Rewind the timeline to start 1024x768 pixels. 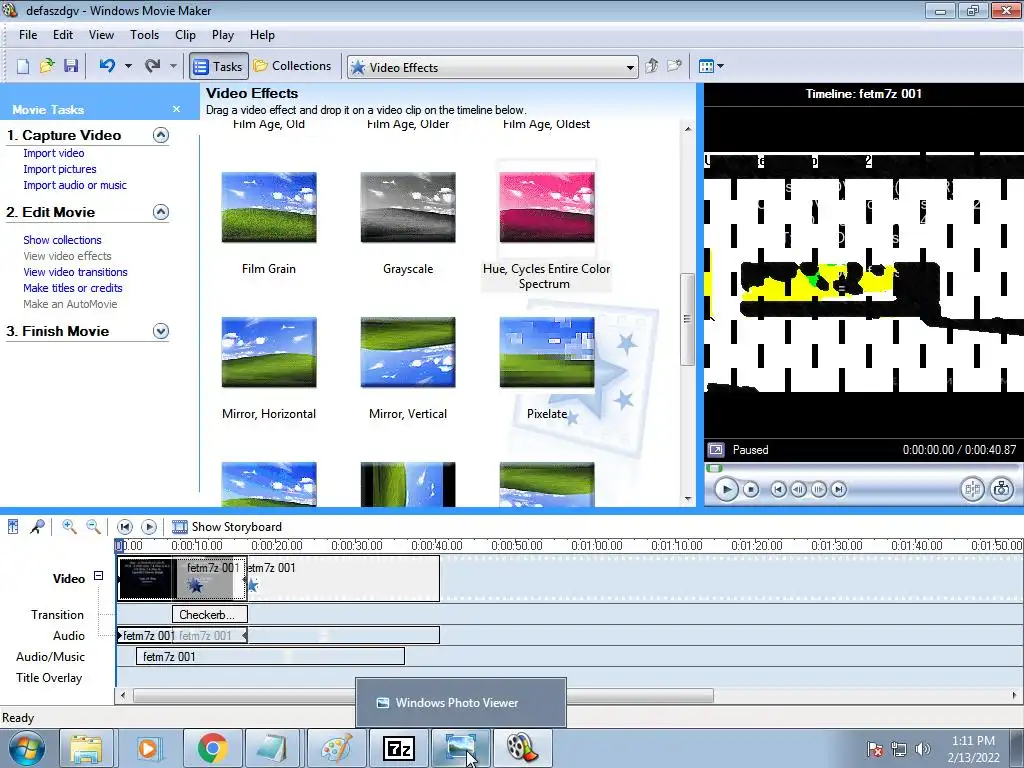[125, 527]
